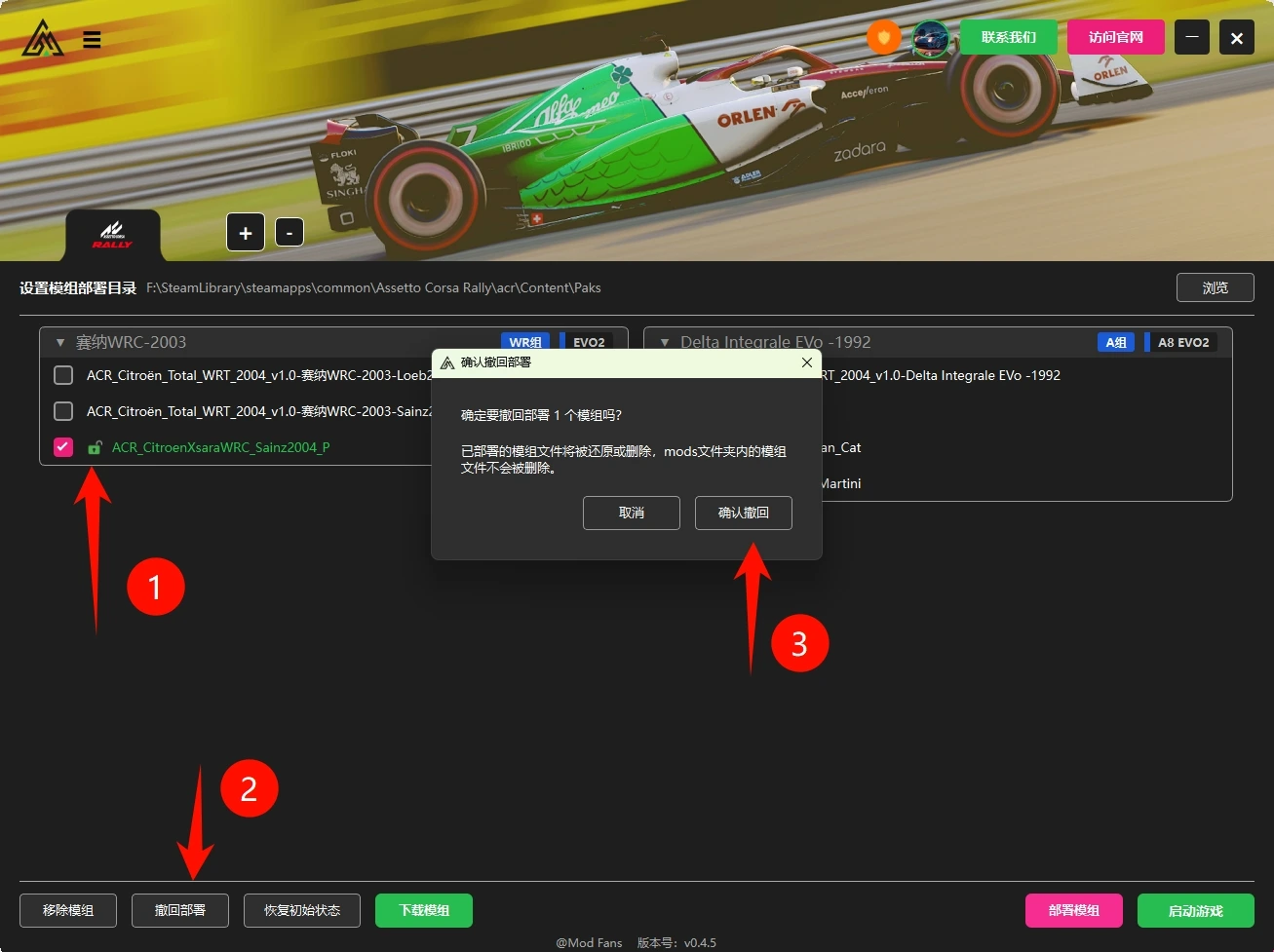Image resolution: width=1274 pixels, height=952 pixels.
Task: Collapse the 赛纳WRC-2003 group
Action: click(60, 343)
